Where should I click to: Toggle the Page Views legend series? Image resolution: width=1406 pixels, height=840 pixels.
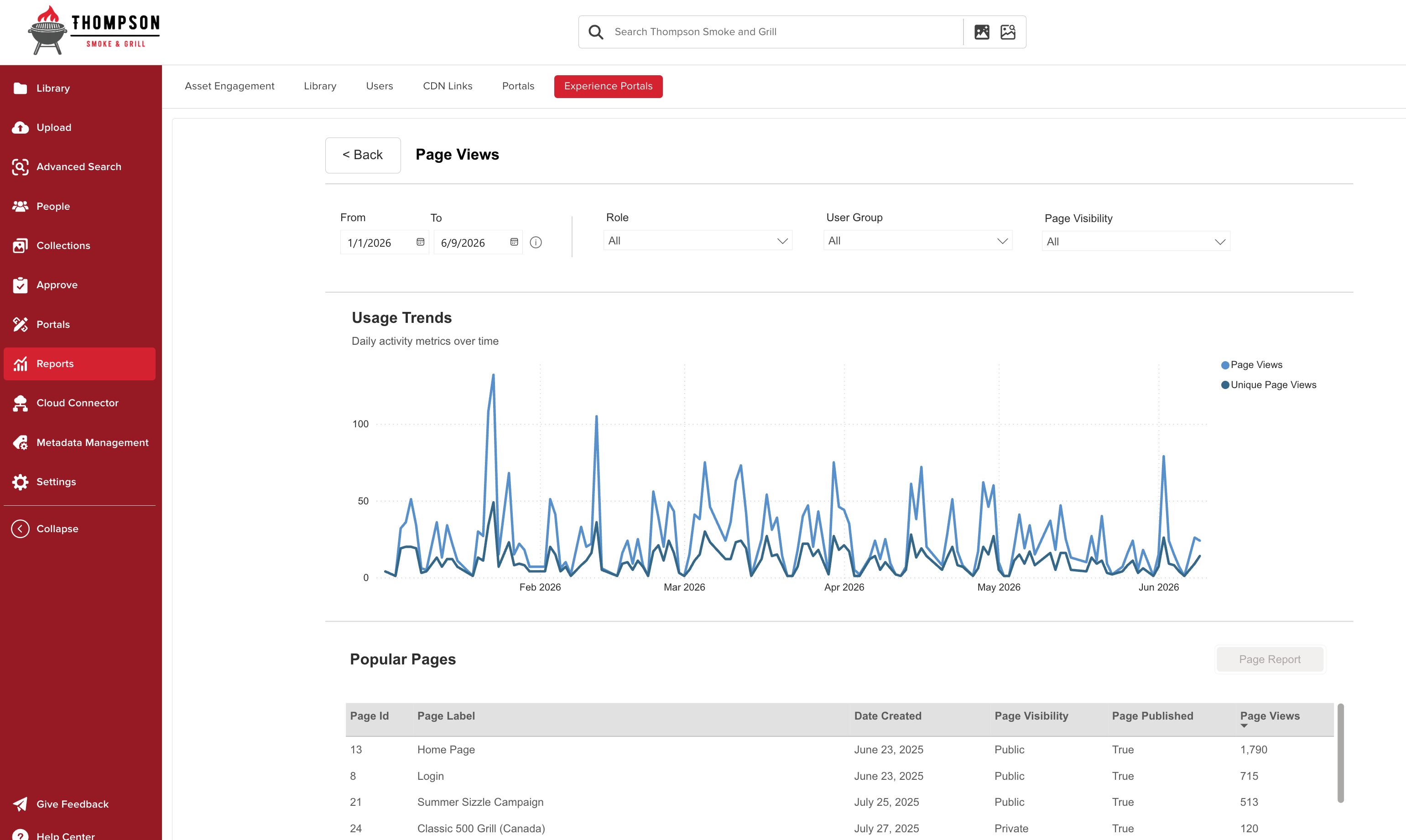pyautogui.click(x=1251, y=365)
